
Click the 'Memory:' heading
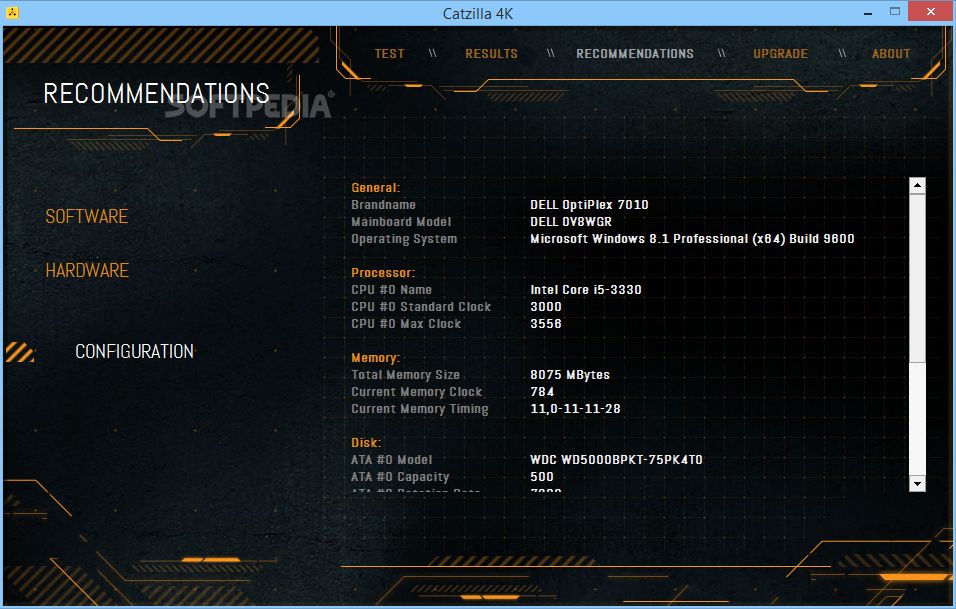coord(376,358)
